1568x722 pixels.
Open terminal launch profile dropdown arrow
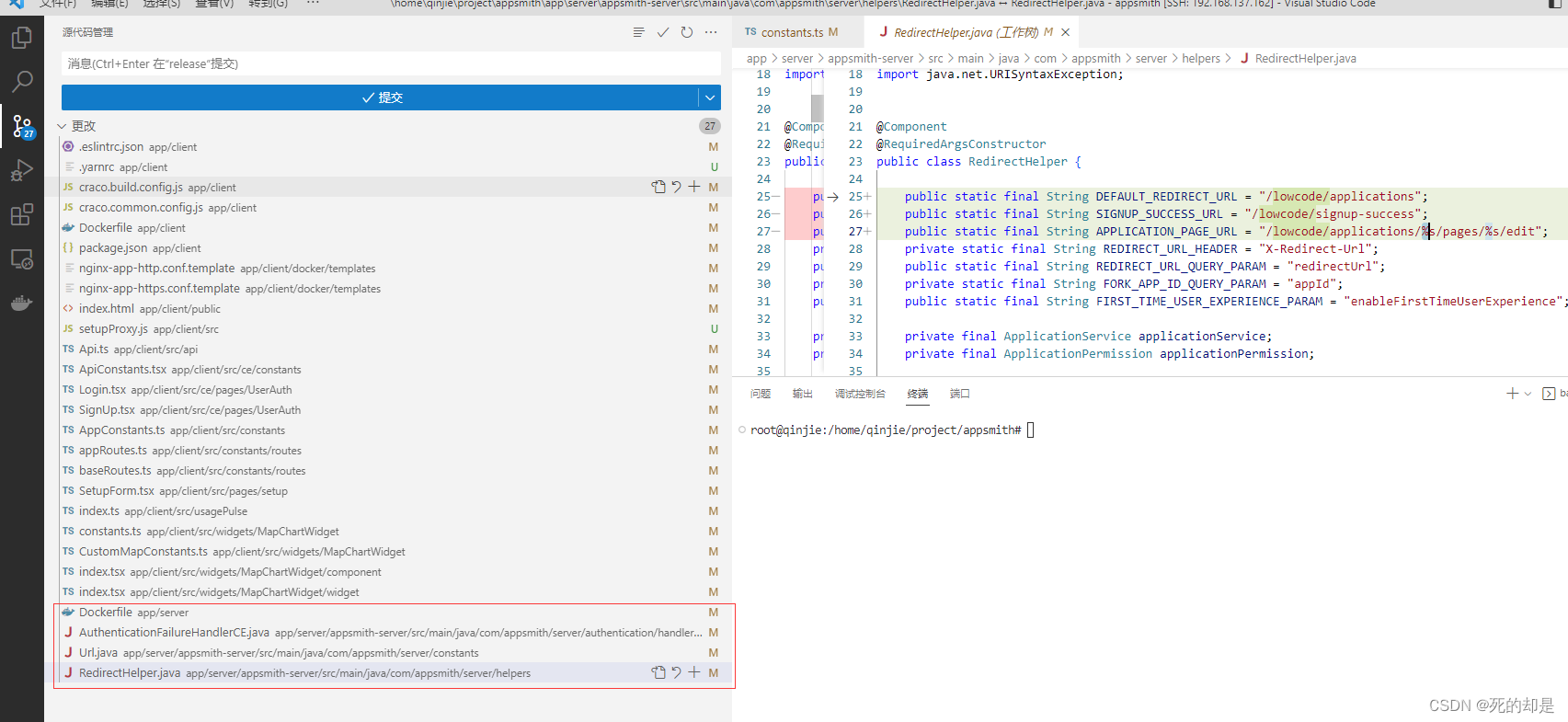point(1528,394)
